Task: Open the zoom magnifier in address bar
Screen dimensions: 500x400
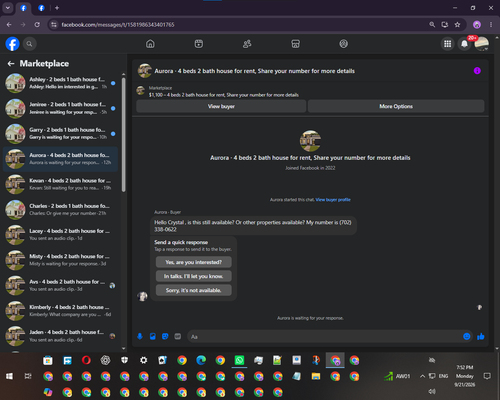Action: [x=432, y=25]
